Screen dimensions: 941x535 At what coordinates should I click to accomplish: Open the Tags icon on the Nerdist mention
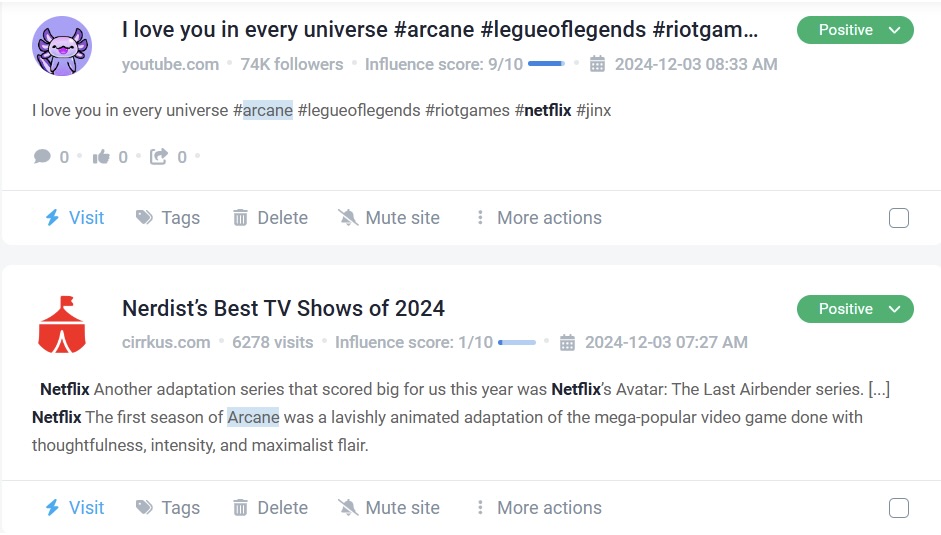144,507
